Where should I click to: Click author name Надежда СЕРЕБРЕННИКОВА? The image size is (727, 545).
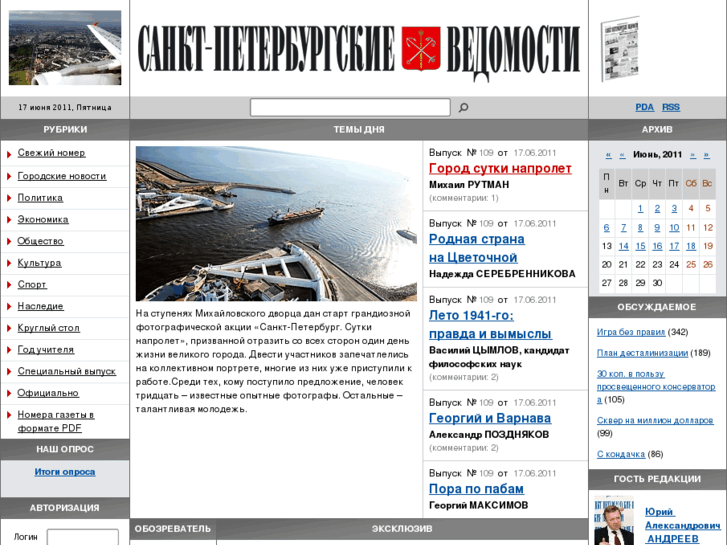tap(502, 274)
